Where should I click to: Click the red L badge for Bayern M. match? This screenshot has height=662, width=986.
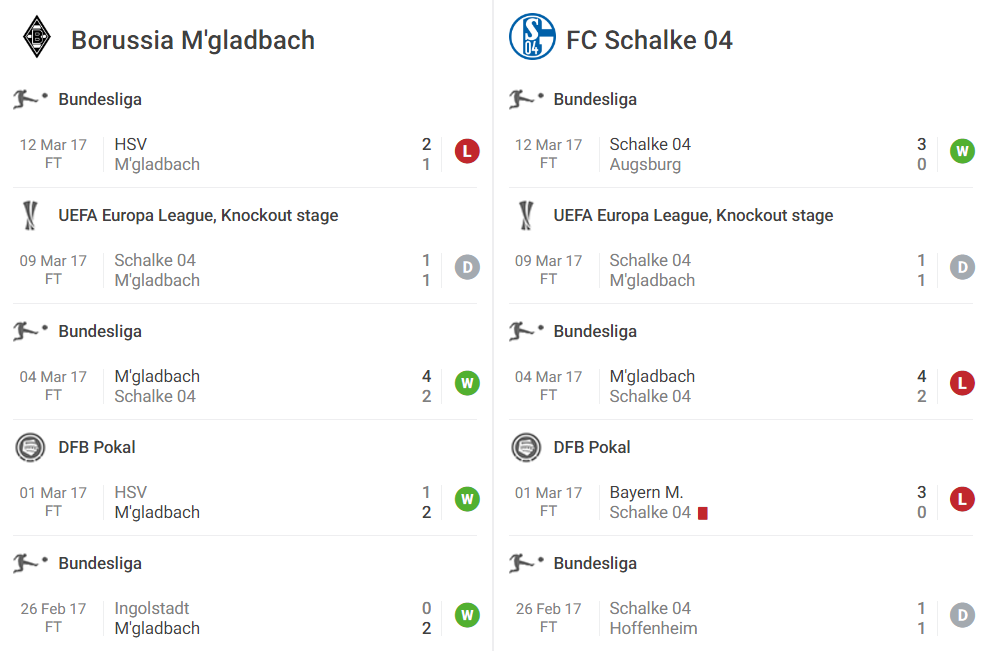pyautogui.click(x=962, y=499)
